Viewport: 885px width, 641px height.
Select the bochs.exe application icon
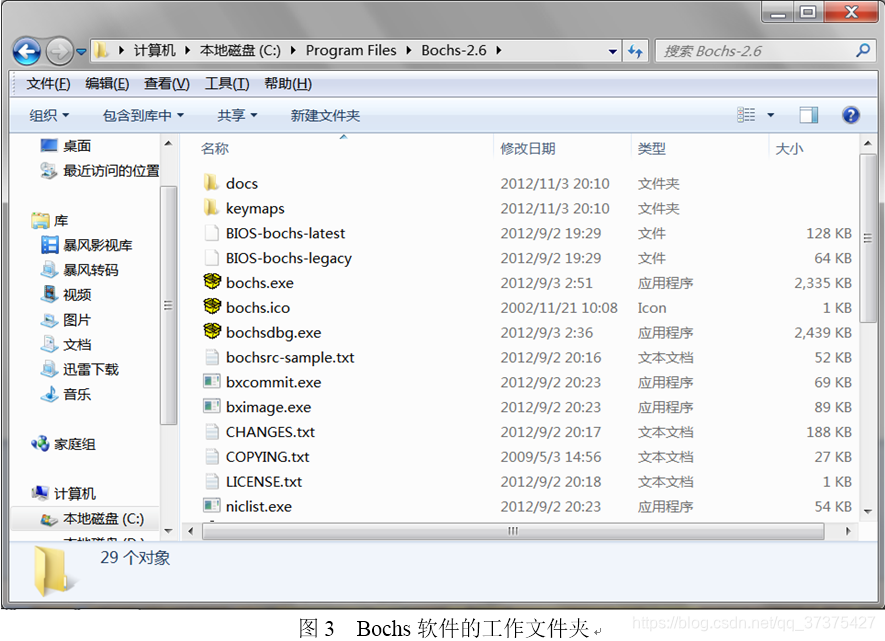[x=212, y=282]
